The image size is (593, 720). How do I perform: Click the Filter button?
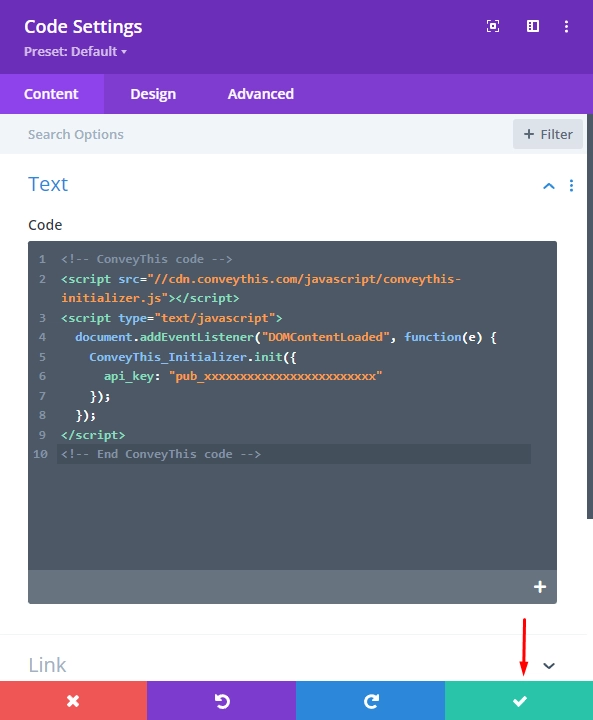pos(548,134)
